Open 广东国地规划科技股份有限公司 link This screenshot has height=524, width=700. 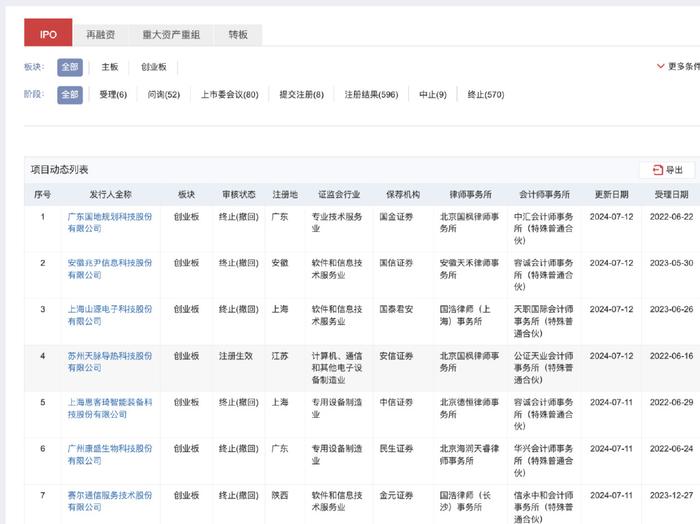coord(110,223)
